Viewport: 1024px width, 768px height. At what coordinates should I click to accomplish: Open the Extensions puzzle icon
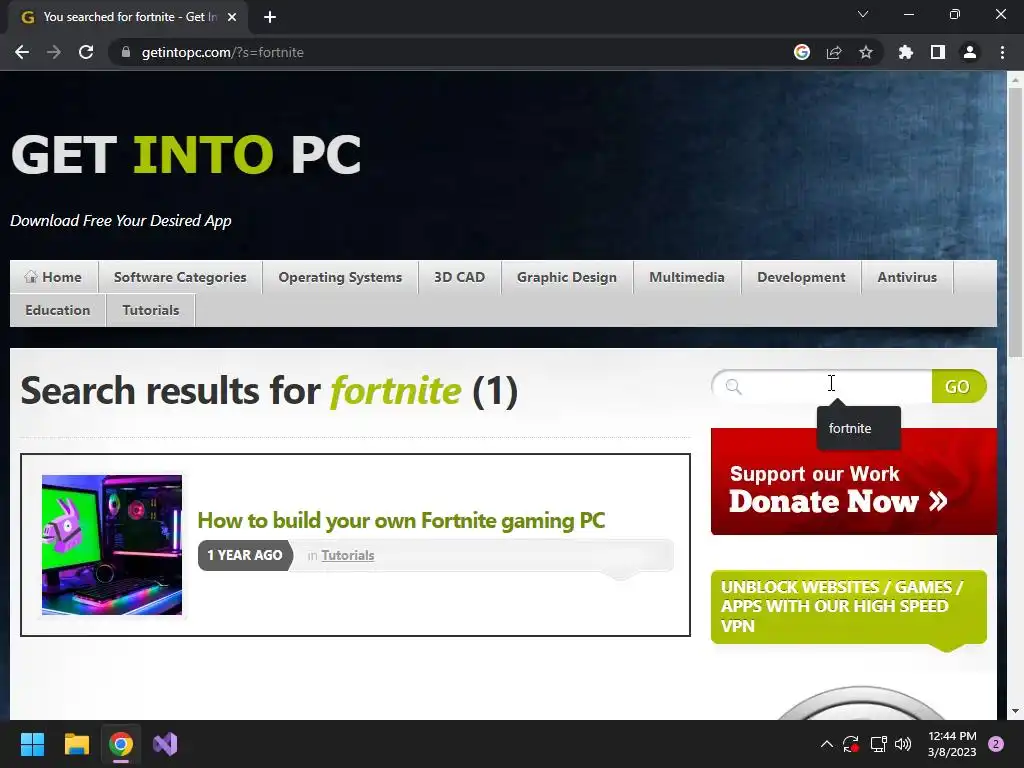tap(906, 52)
